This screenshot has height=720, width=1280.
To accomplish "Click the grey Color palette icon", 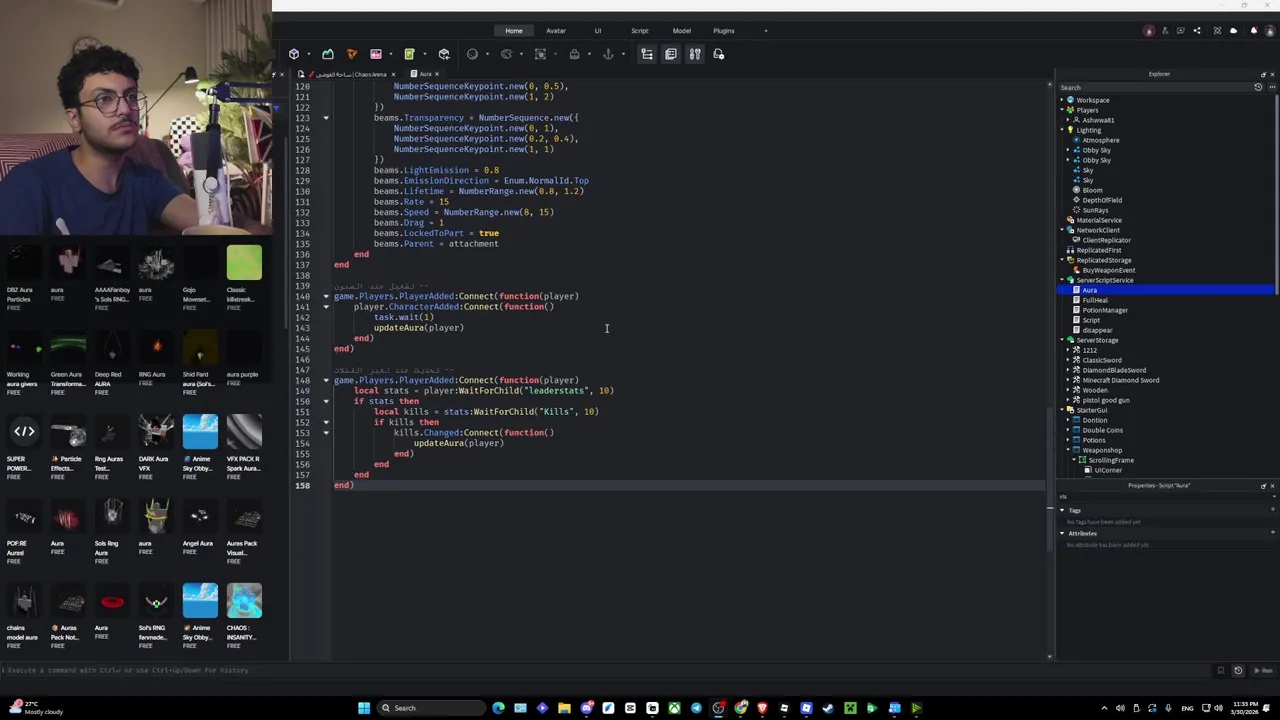I will (x=506, y=54).
